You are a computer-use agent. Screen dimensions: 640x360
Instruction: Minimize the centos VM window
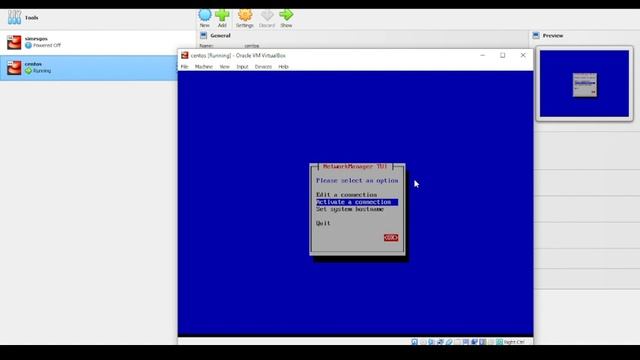pos(482,55)
